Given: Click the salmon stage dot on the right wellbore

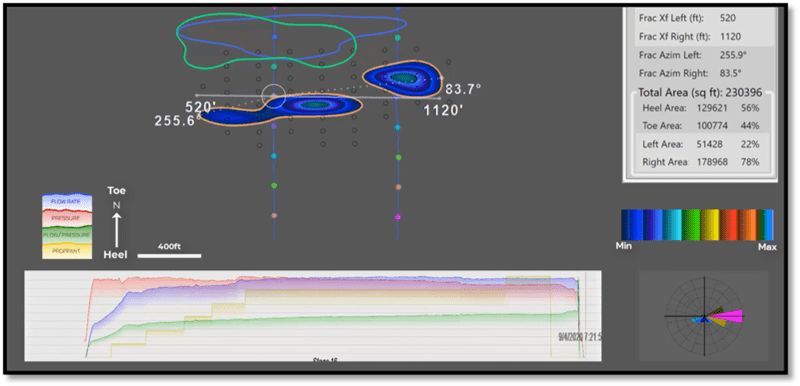Looking at the screenshot, I should click(398, 187).
